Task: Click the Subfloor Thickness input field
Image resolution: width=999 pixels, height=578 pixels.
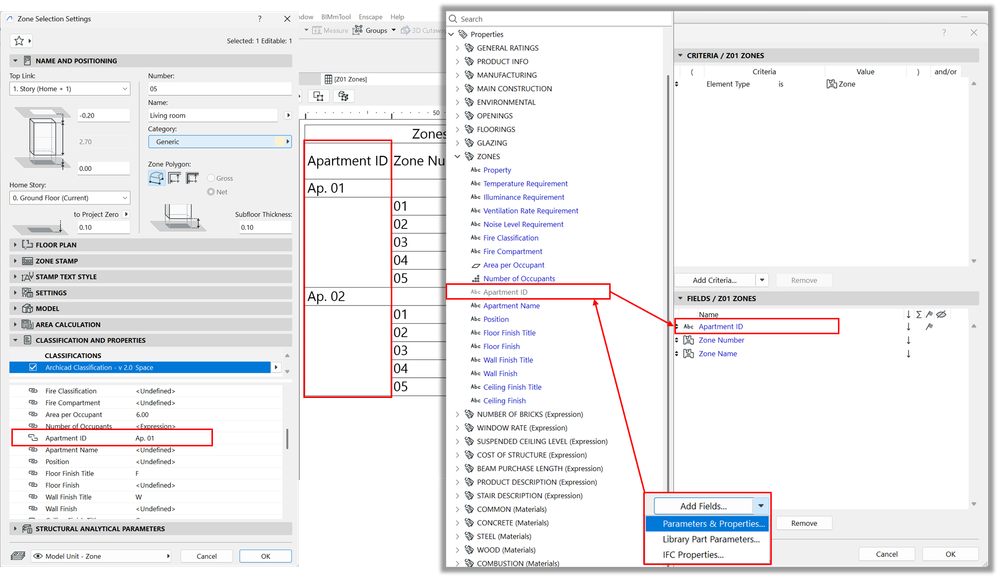Action: (264, 228)
